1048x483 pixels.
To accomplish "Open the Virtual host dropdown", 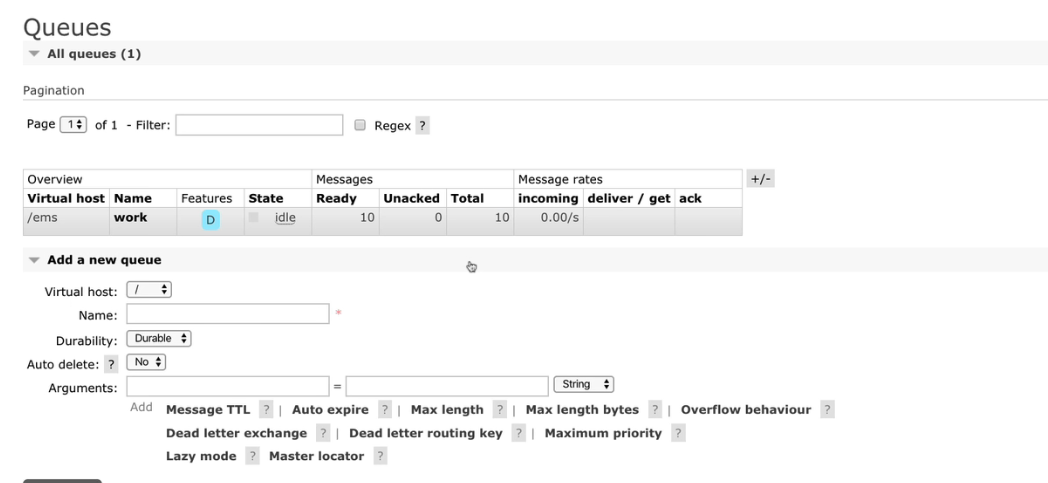I will pos(149,290).
